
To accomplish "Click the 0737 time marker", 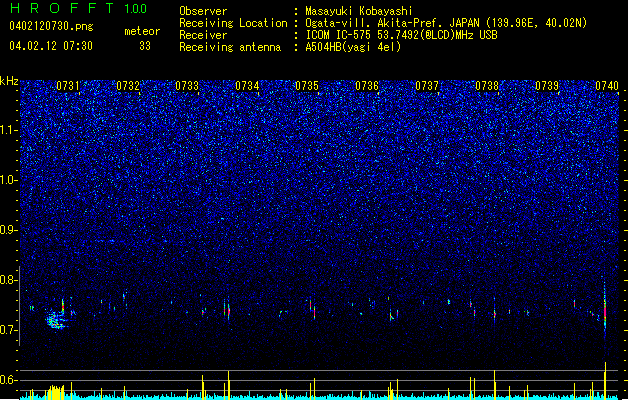I will point(427,86).
